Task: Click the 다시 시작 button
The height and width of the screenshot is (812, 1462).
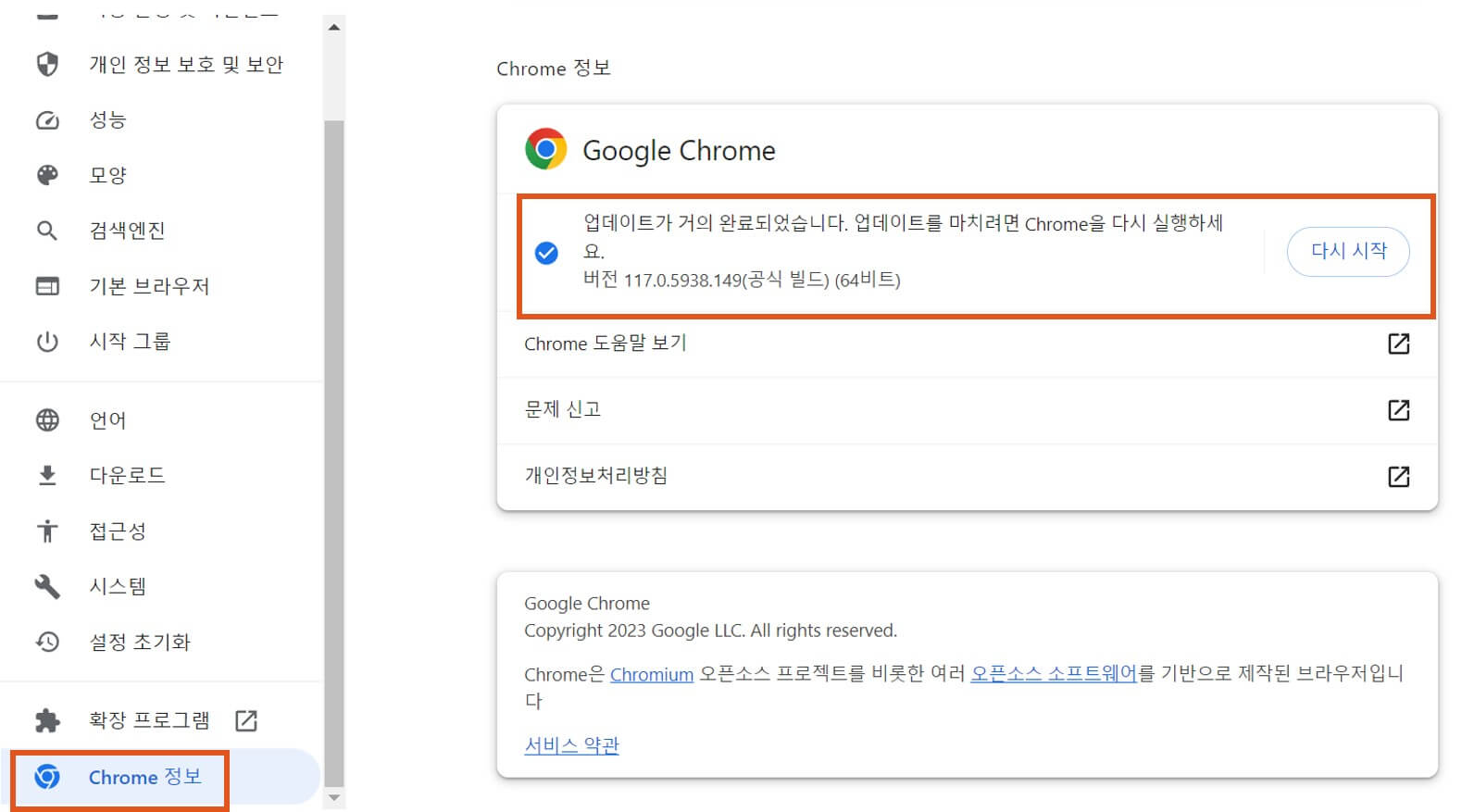Action: (1348, 251)
